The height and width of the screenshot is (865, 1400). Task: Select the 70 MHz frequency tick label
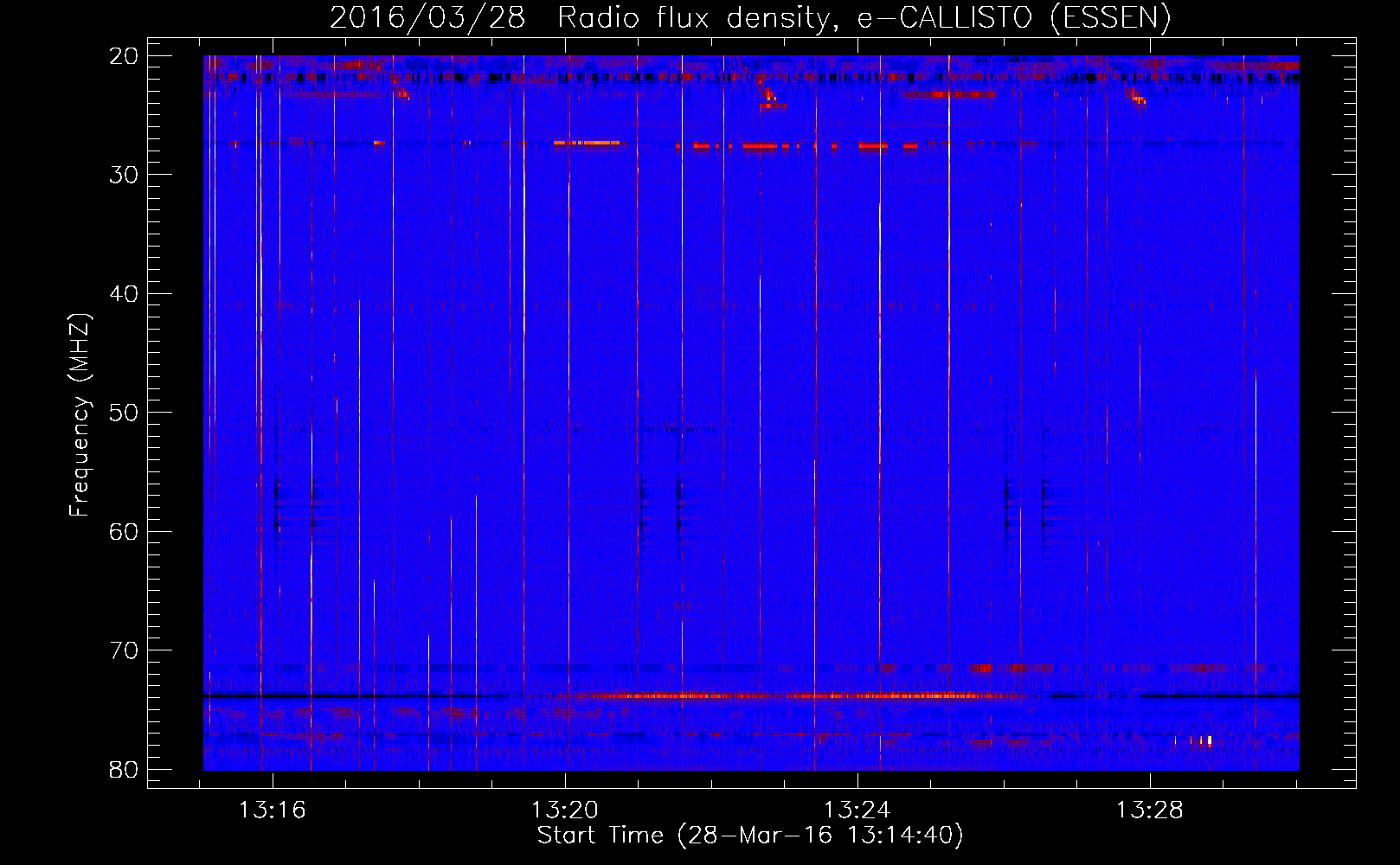pos(124,650)
